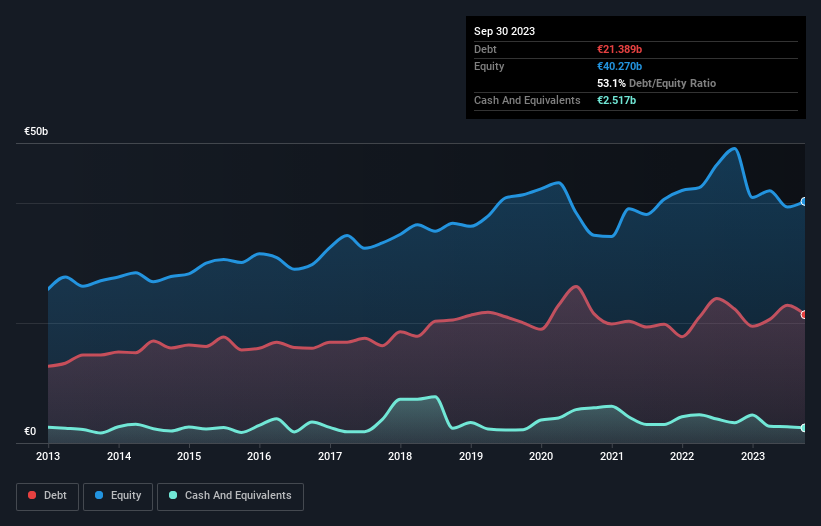Image resolution: width=821 pixels, height=526 pixels.
Task: Select the Cash endpoint marker for Sep 2023
Action: pos(804,428)
